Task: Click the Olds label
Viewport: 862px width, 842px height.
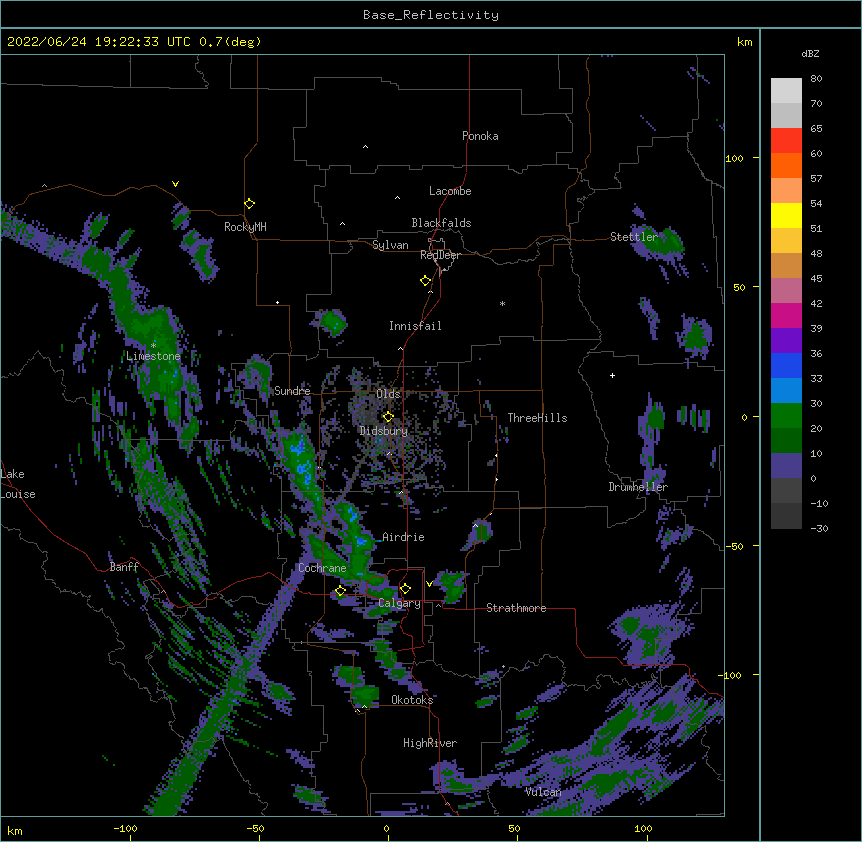Action: point(388,394)
